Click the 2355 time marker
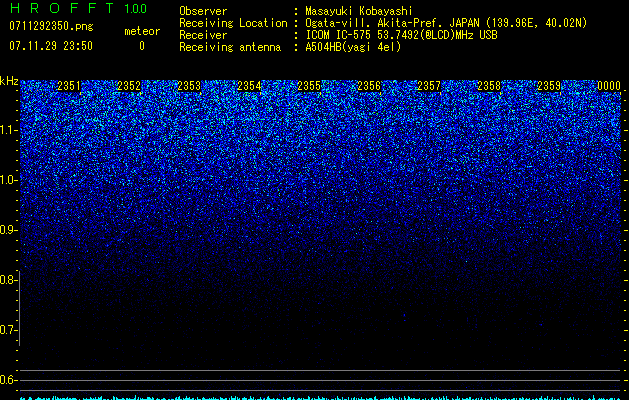The image size is (629, 400). pos(309,86)
